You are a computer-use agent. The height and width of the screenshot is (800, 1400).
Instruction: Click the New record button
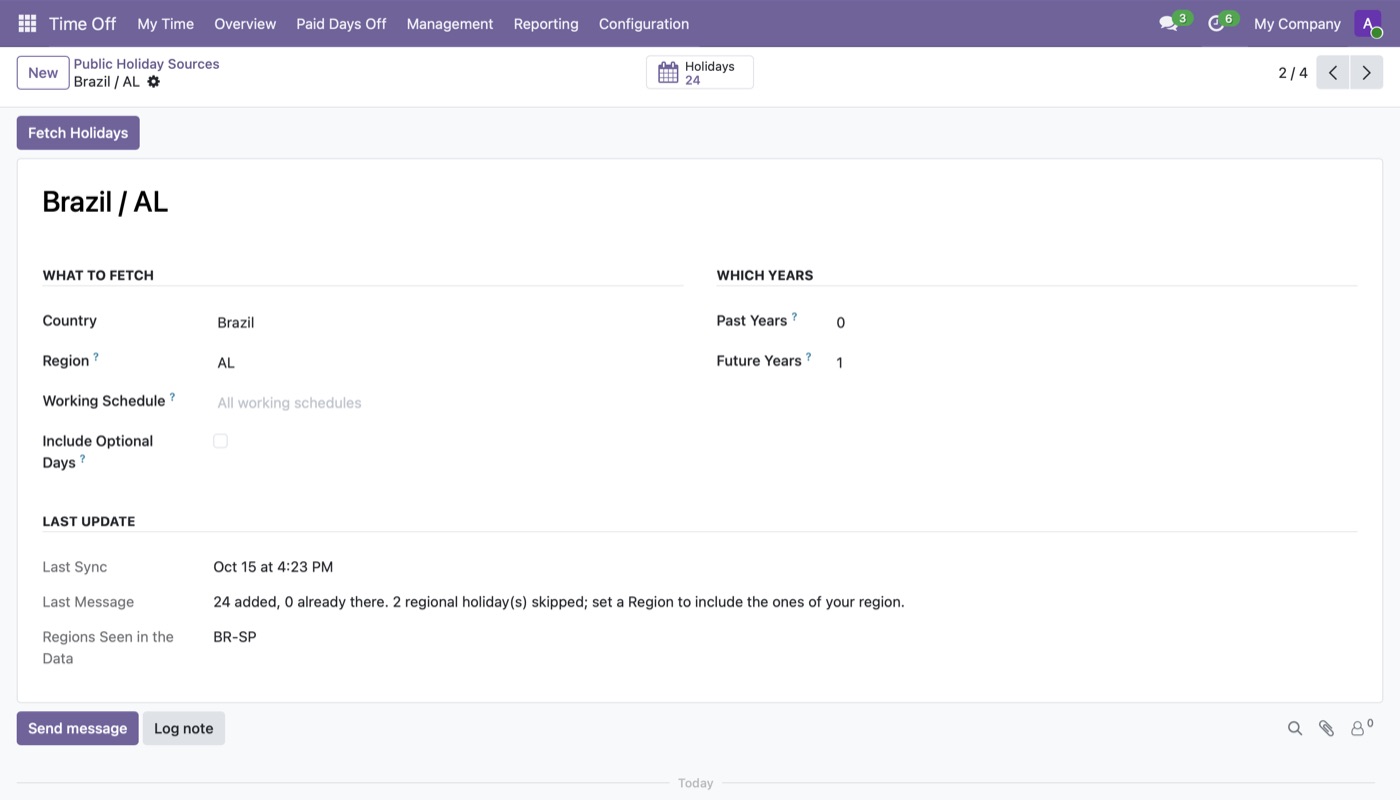click(43, 73)
